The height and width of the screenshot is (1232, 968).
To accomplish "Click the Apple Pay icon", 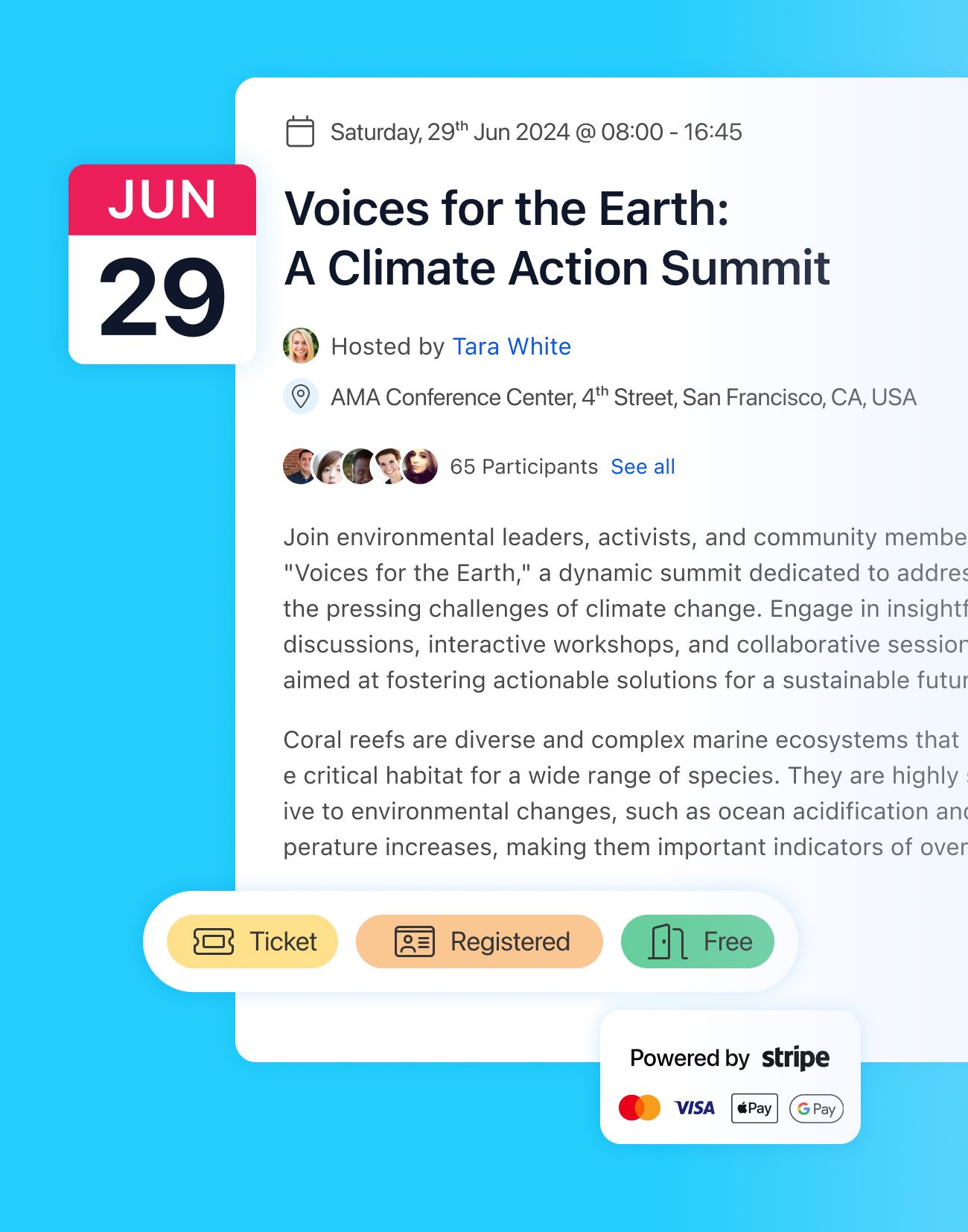I will (x=754, y=1108).
